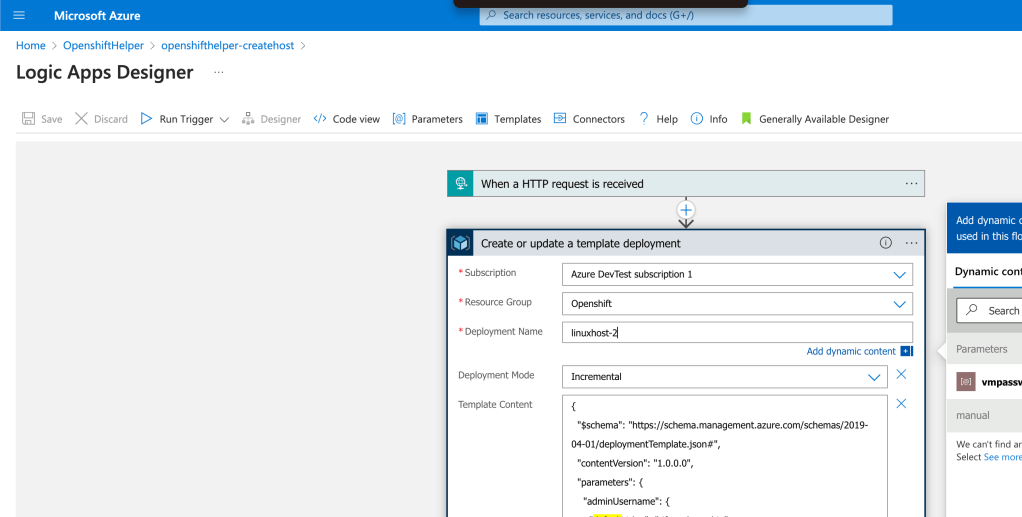Open the HTTP request trigger ellipsis menu

[x=911, y=184]
